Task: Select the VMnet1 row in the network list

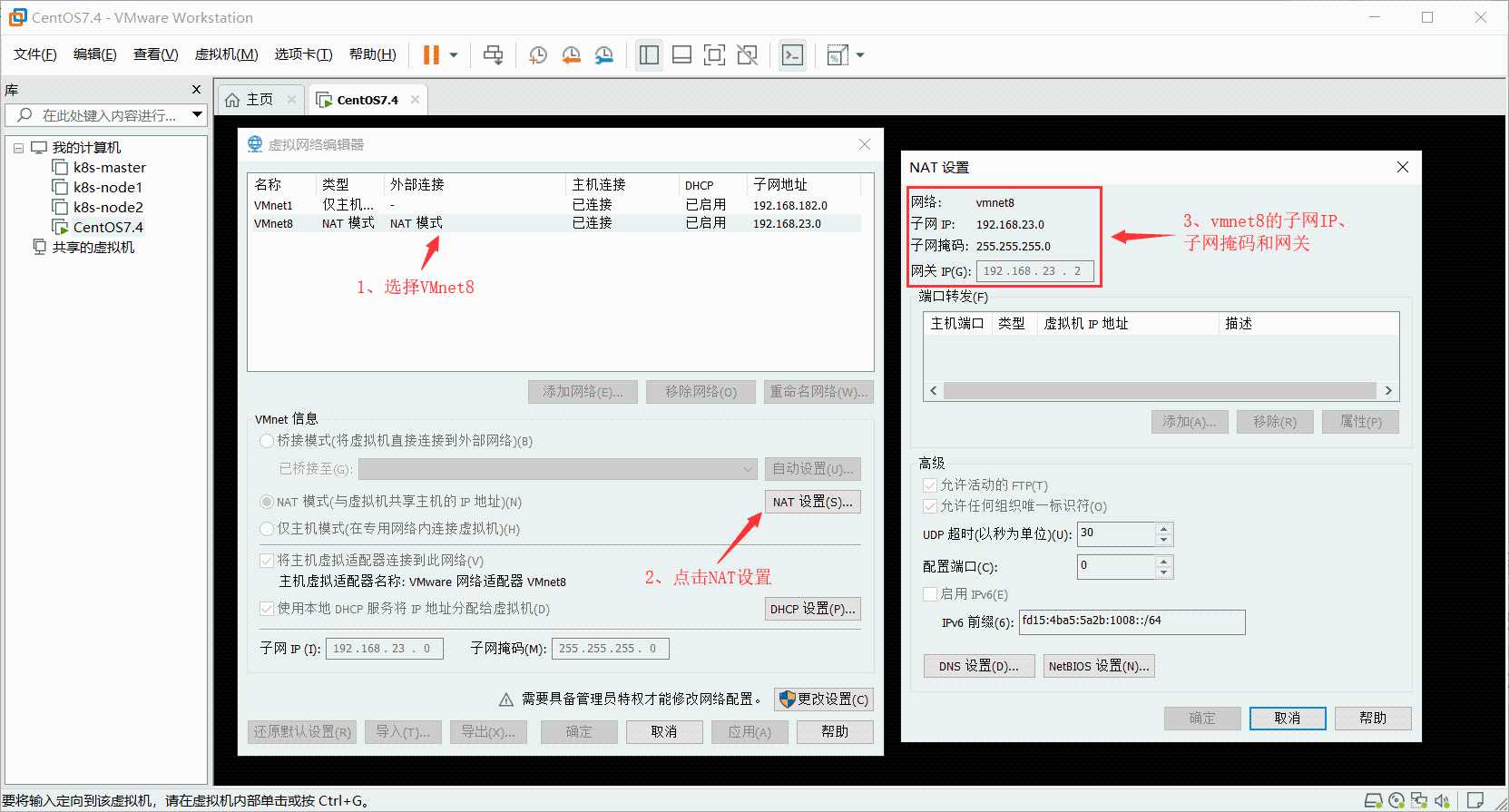Action: point(556,205)
